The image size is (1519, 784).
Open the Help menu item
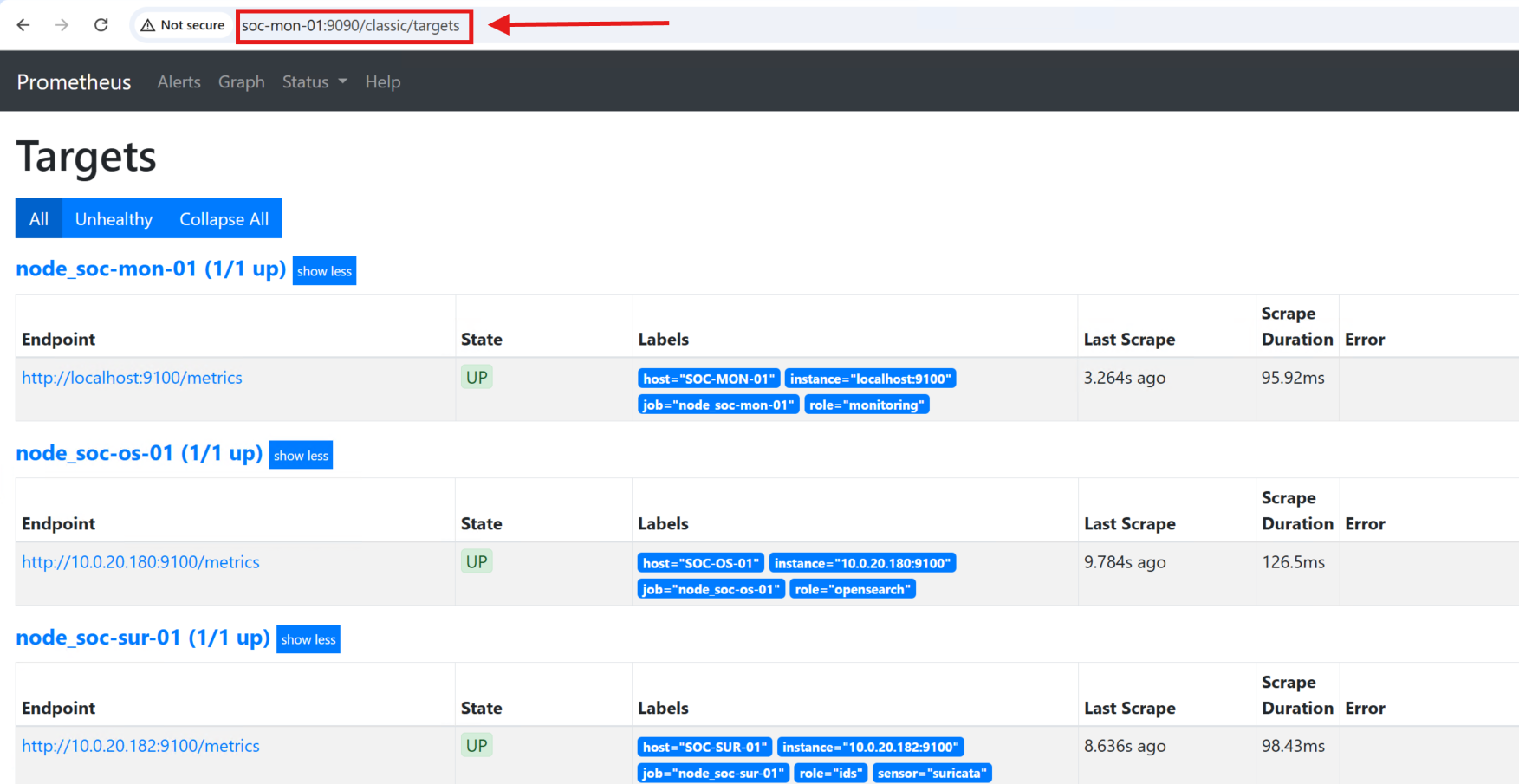click(382, 82)
